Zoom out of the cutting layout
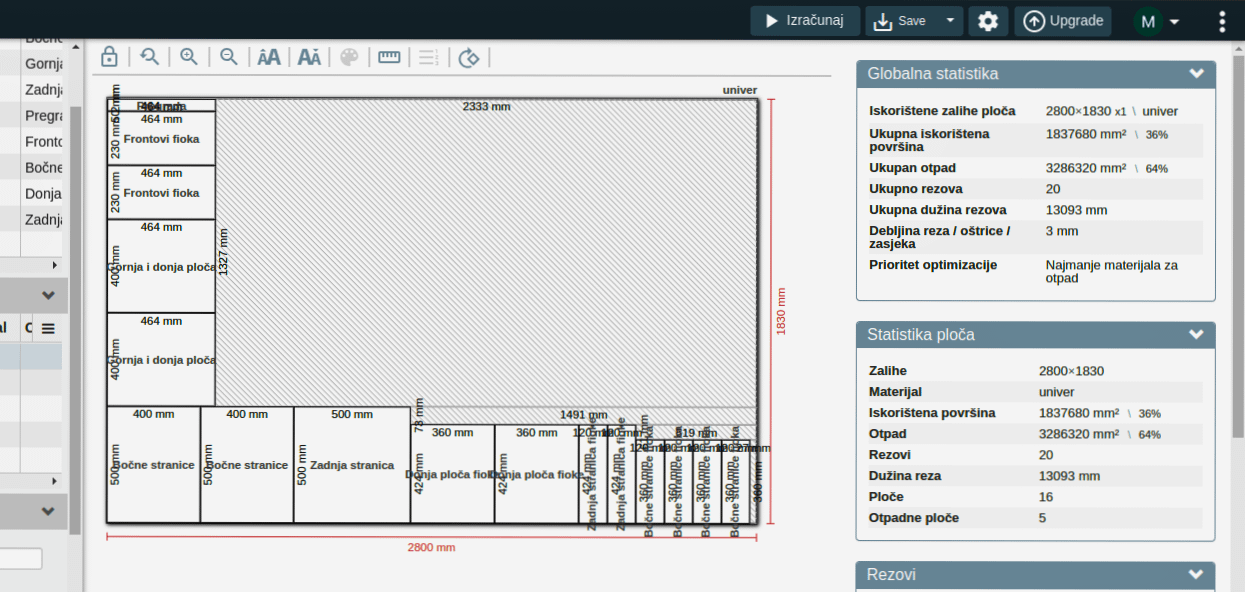This screenshot has width=1245, height=592. coord(229,57)
